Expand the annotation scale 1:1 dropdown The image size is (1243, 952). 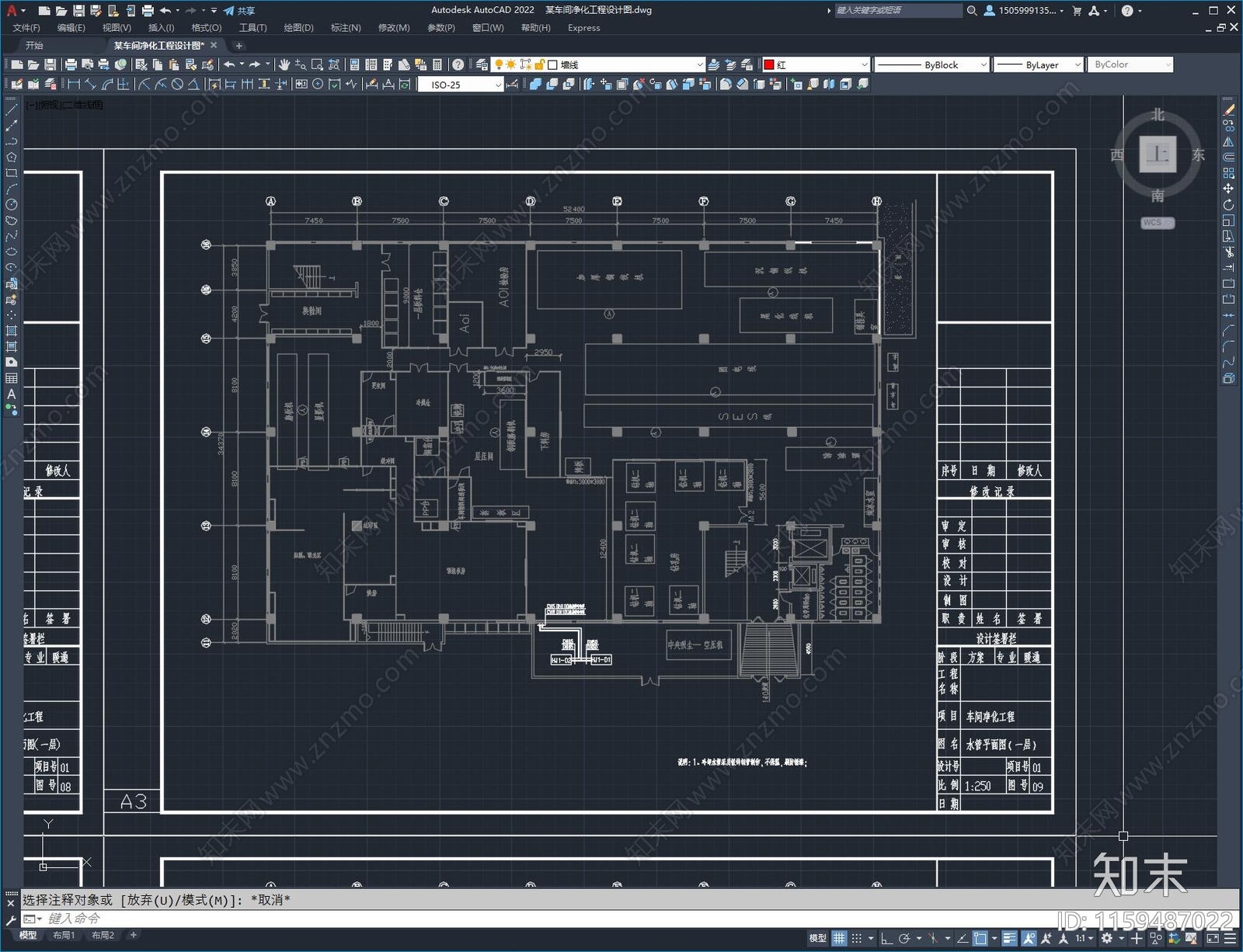coord(1085,938)
